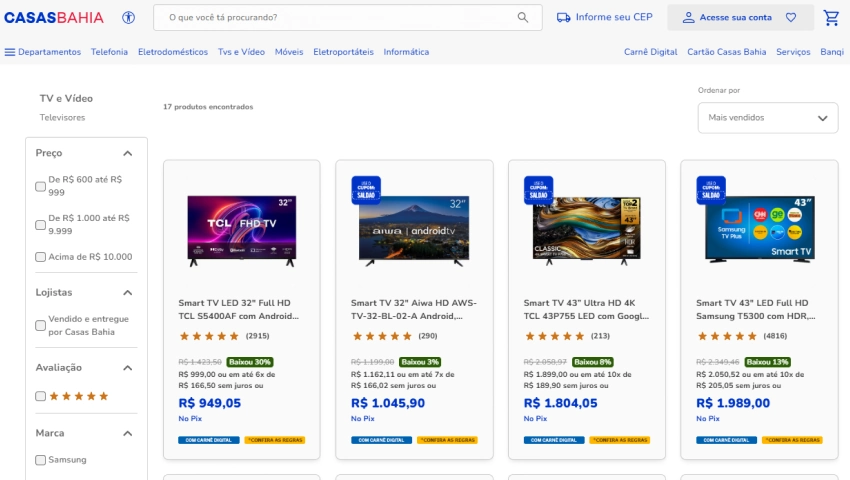Image resolution: width=850 pixels, height=480 pixels.
Task: Click the user account icon
Action: 688,17
